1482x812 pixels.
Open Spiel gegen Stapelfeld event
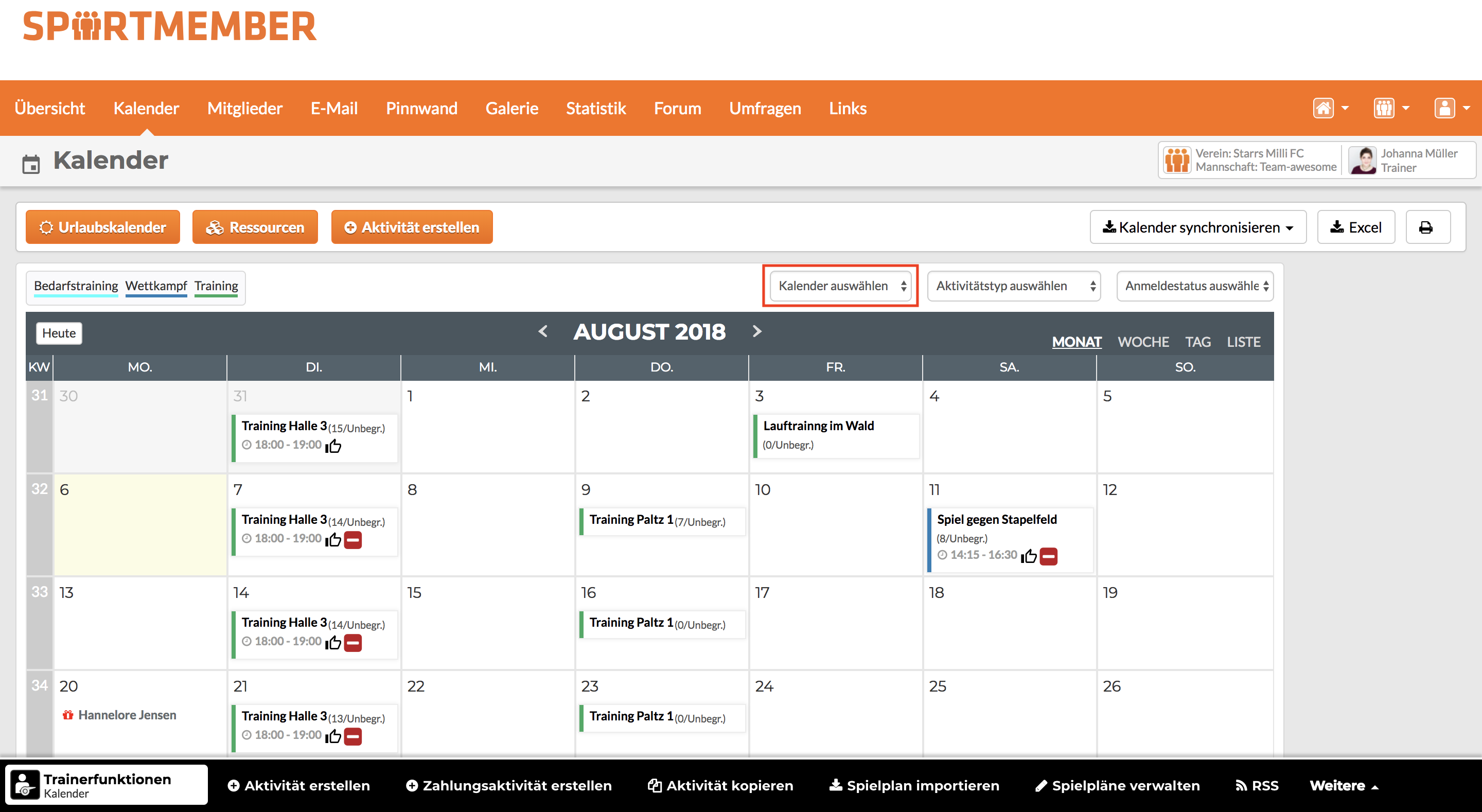[1010, 540]
